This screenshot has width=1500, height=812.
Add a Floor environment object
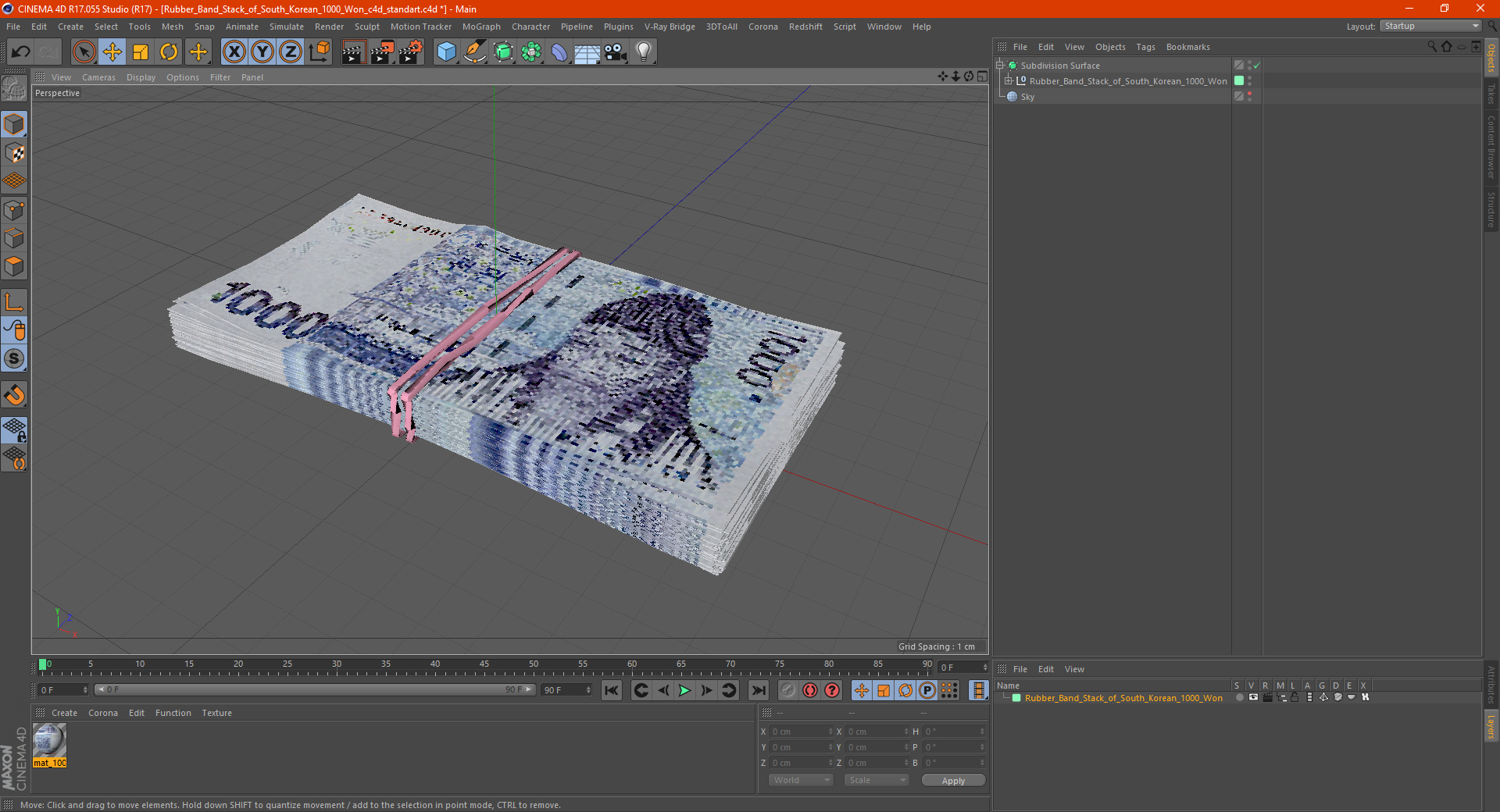coord(587,52)
